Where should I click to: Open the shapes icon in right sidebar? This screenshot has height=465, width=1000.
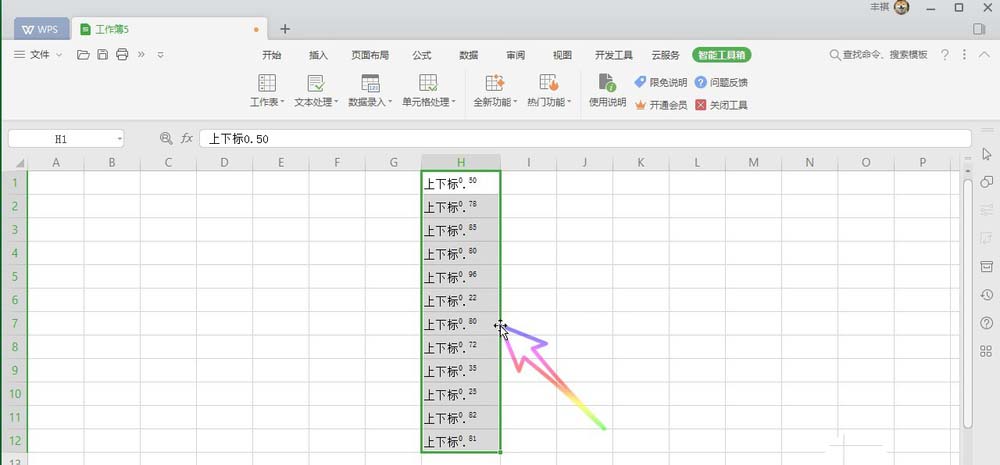coord(986,181)
